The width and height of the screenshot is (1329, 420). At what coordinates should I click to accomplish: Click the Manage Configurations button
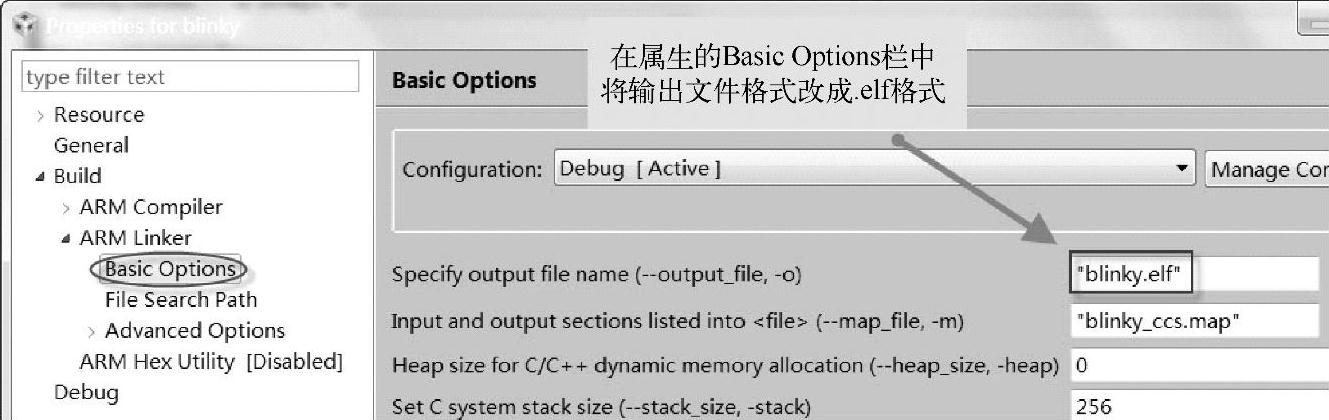(1267, 169)
